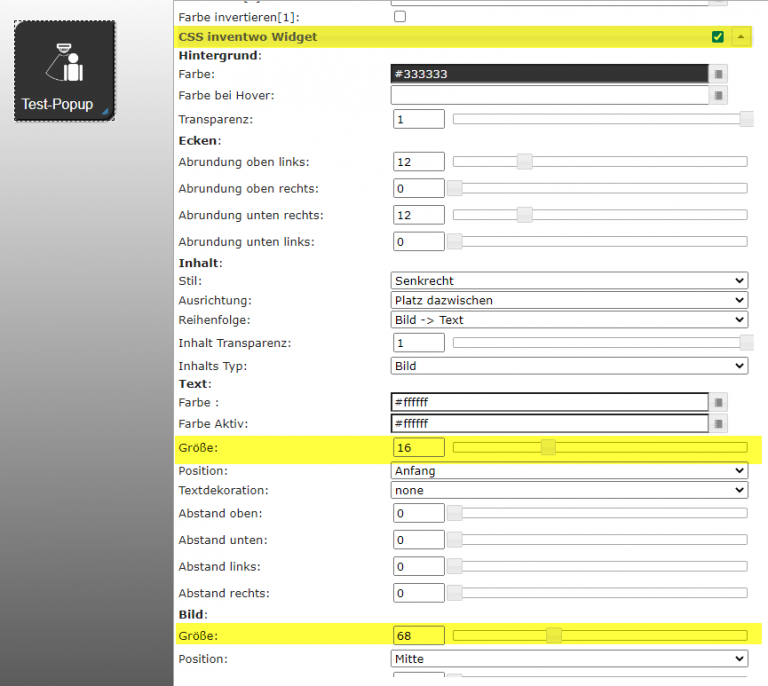
Task: Click the Transparenz value input field
Action: click(419, 119)
